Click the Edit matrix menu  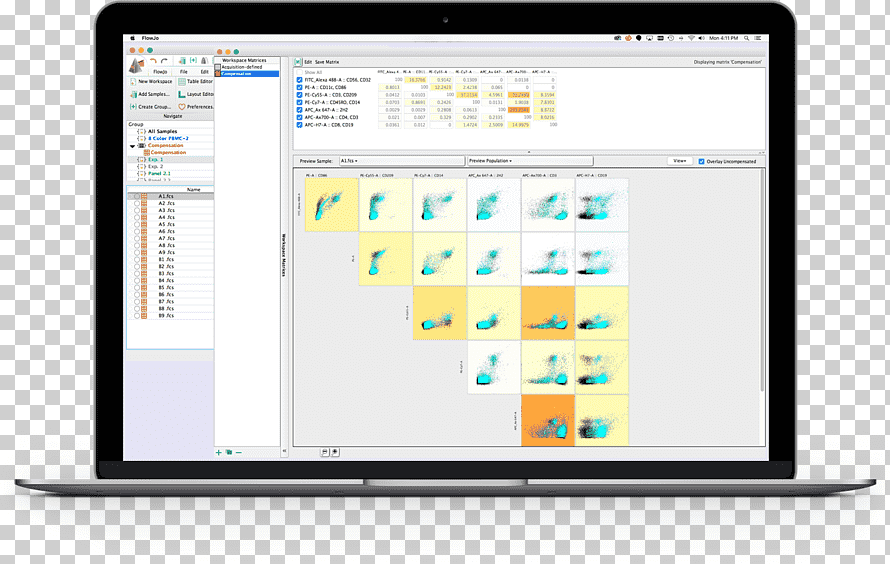click(308, 62)
